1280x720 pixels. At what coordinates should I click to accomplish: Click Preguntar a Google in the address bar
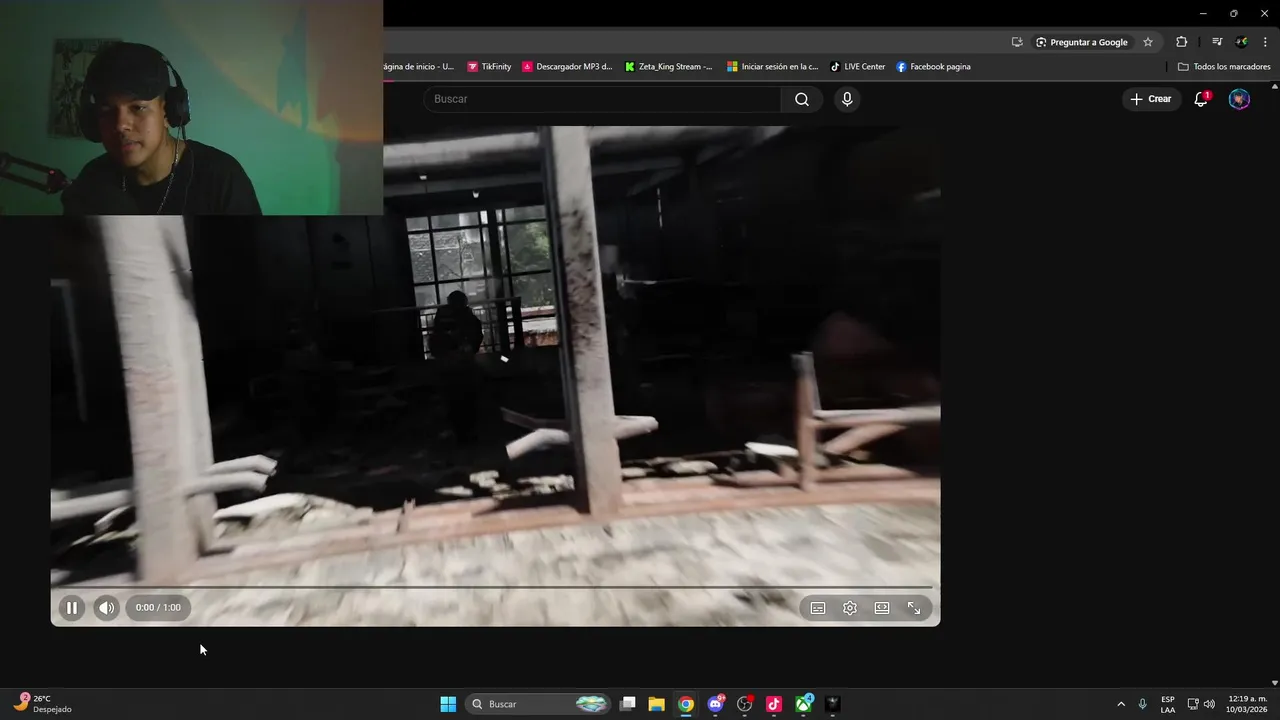[x=1082, y=42]
